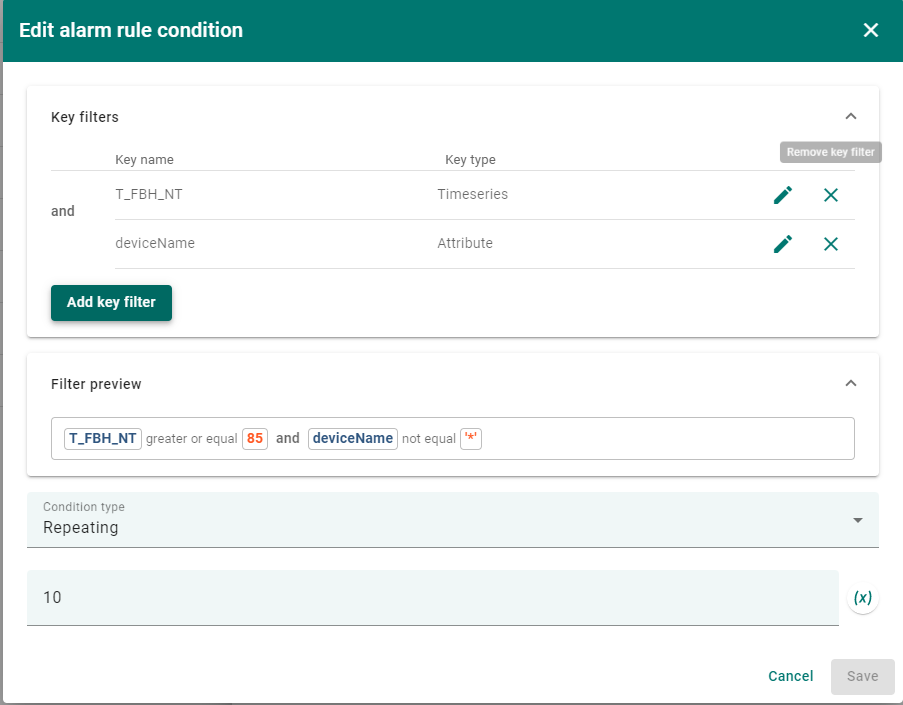Screen dimensions: 903x705
Task: Click the Remove key filter tooltip
Action: [831, 151]
